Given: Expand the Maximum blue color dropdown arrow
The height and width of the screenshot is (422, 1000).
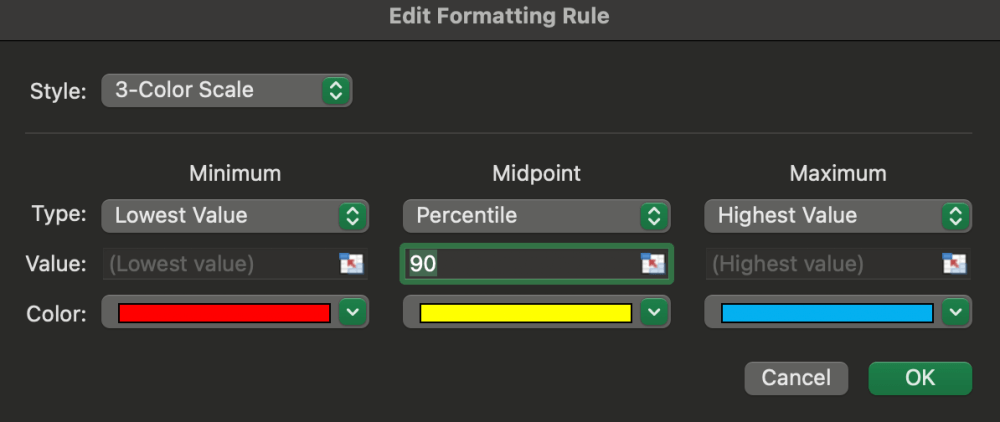Looking at the screenshot, I should pyautogui.click(x=956, y=313).
